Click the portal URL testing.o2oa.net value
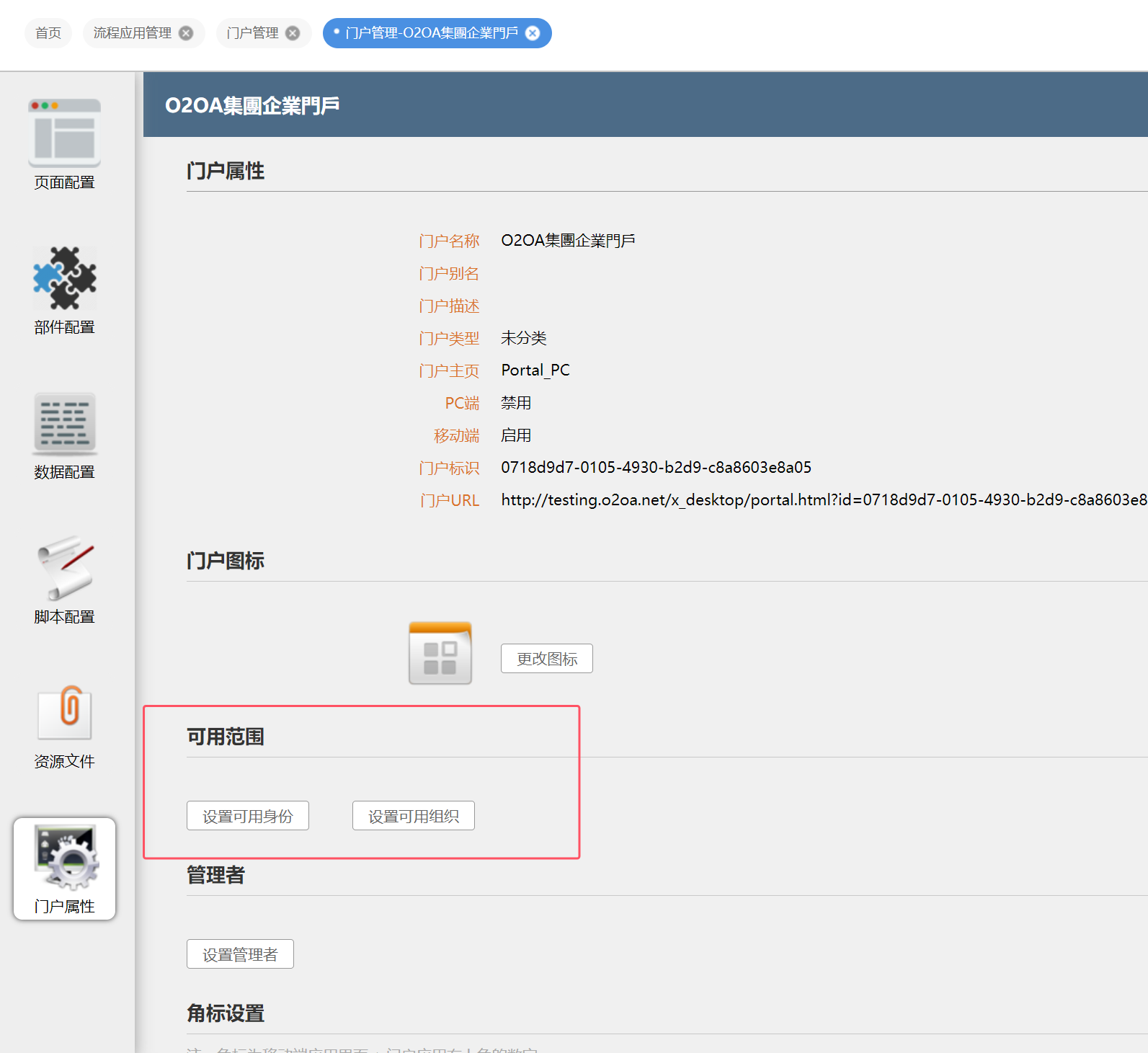The height and width of the screenshot is (1053, 1148). 824,500
